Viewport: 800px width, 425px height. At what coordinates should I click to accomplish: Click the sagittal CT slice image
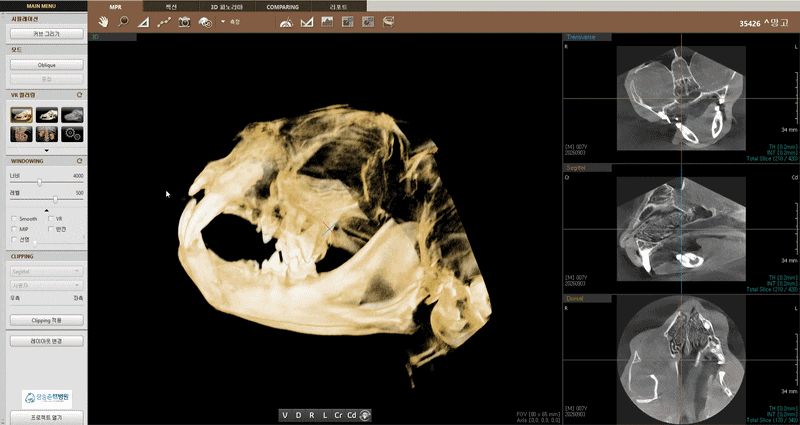pyautogui.click(x=681, y=229)
